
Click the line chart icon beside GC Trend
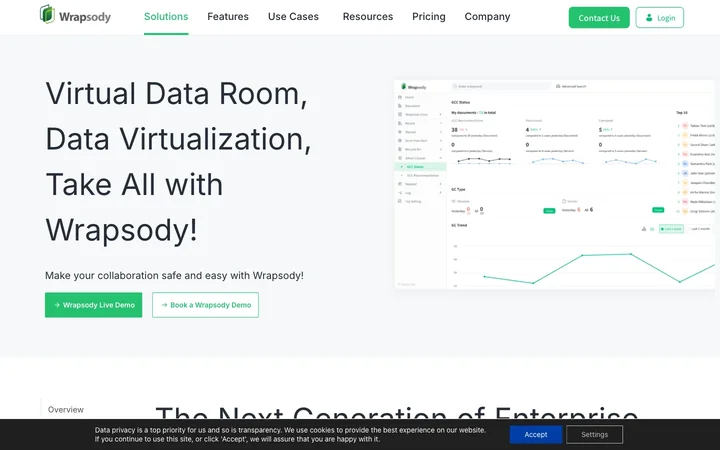[652, 229]
